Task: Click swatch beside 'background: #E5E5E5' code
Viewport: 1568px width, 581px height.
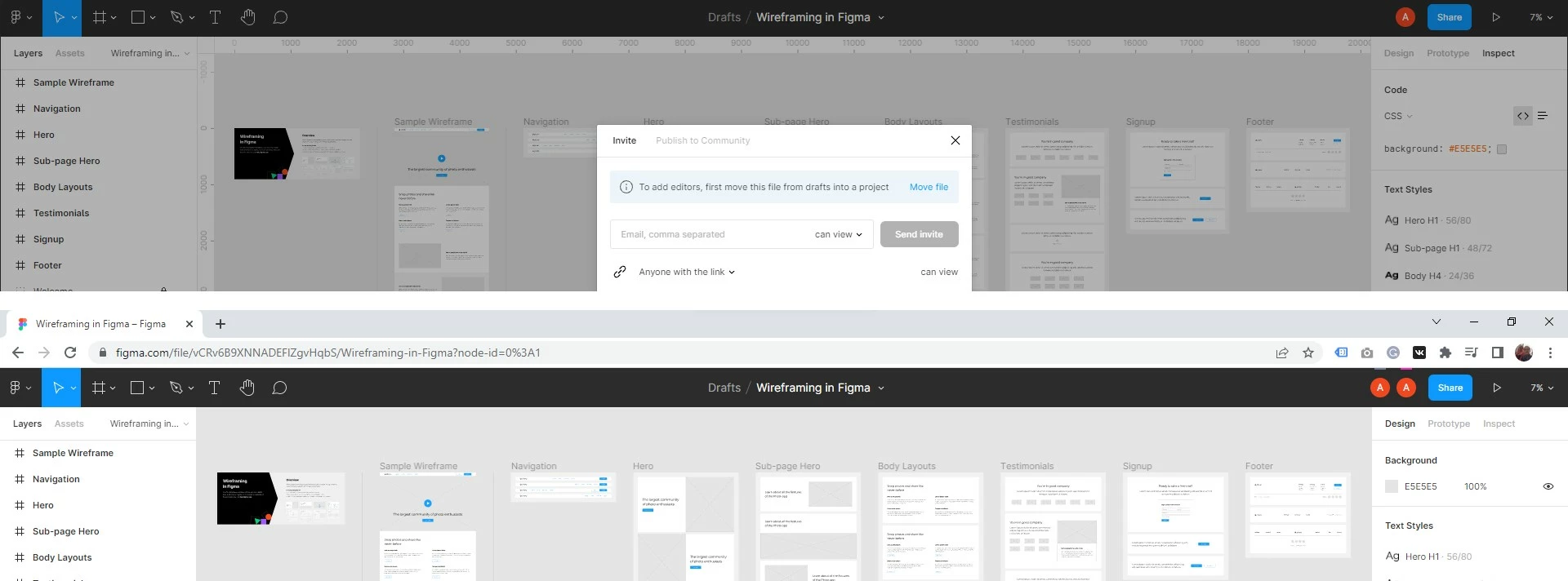Action: click(1502, 149)
